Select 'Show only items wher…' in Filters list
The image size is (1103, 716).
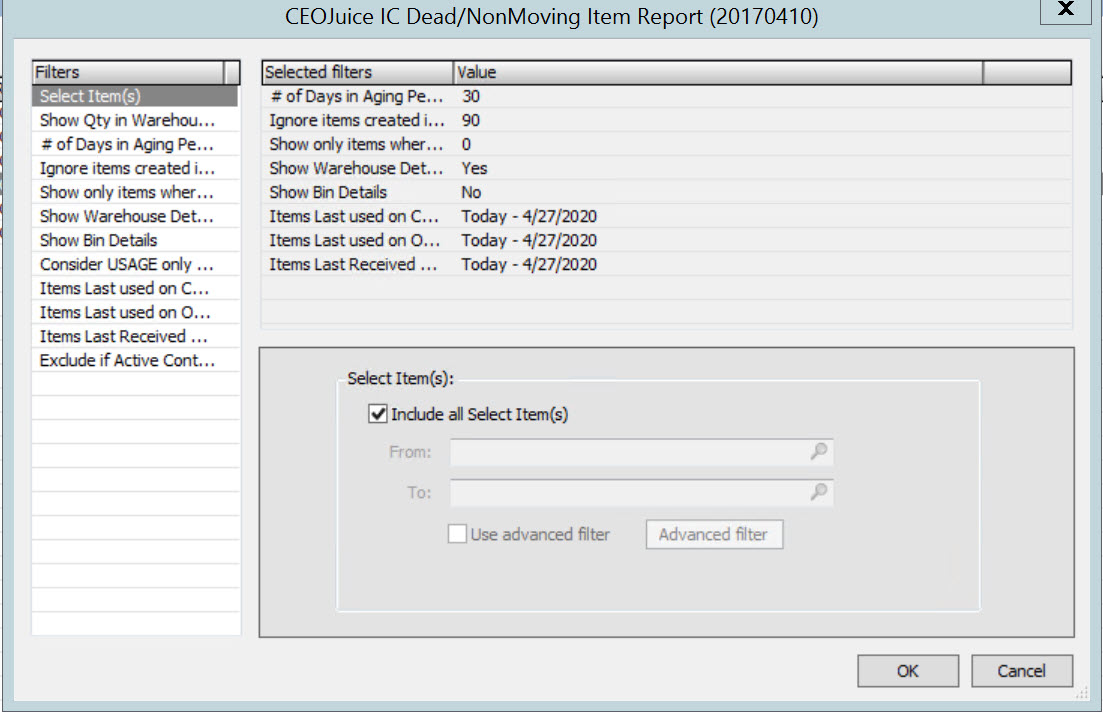(135, 192)
